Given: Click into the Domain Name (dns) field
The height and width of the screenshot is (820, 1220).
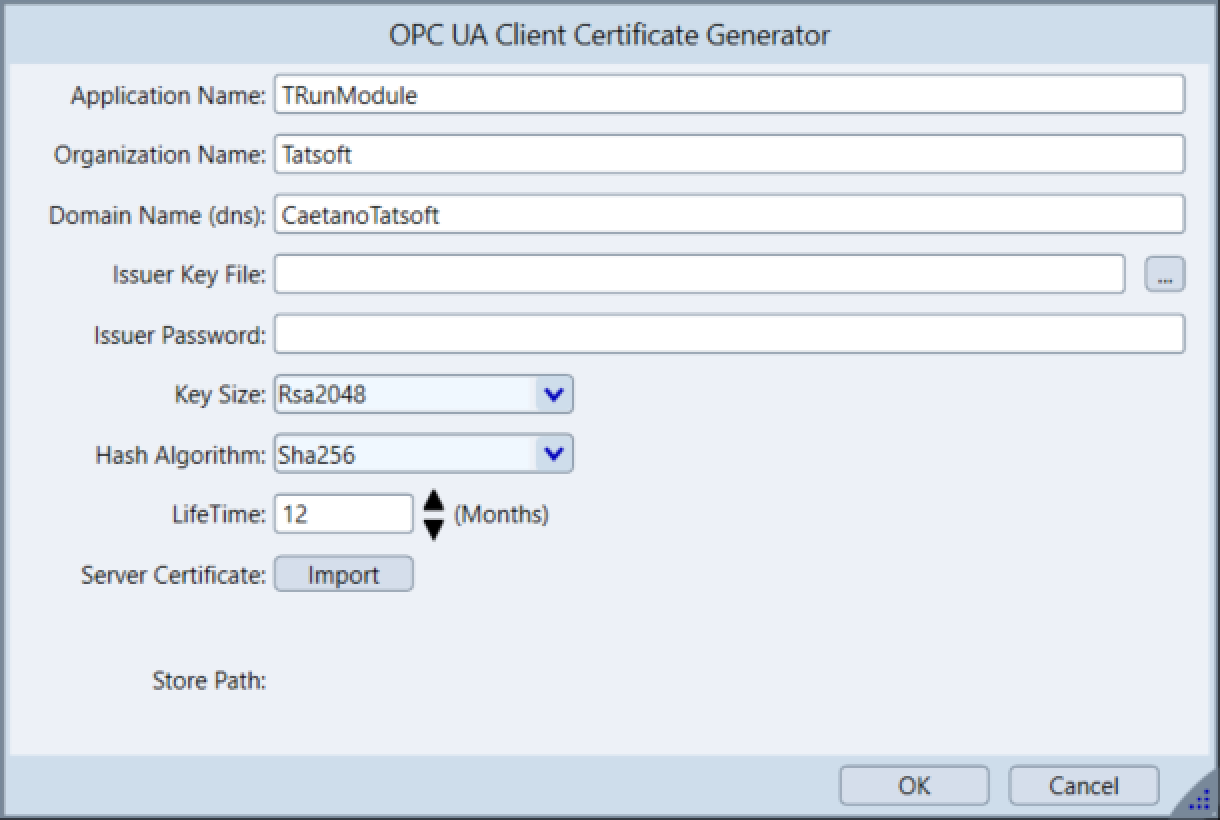Looking at the screenshot, I should [x=728, y=215].
